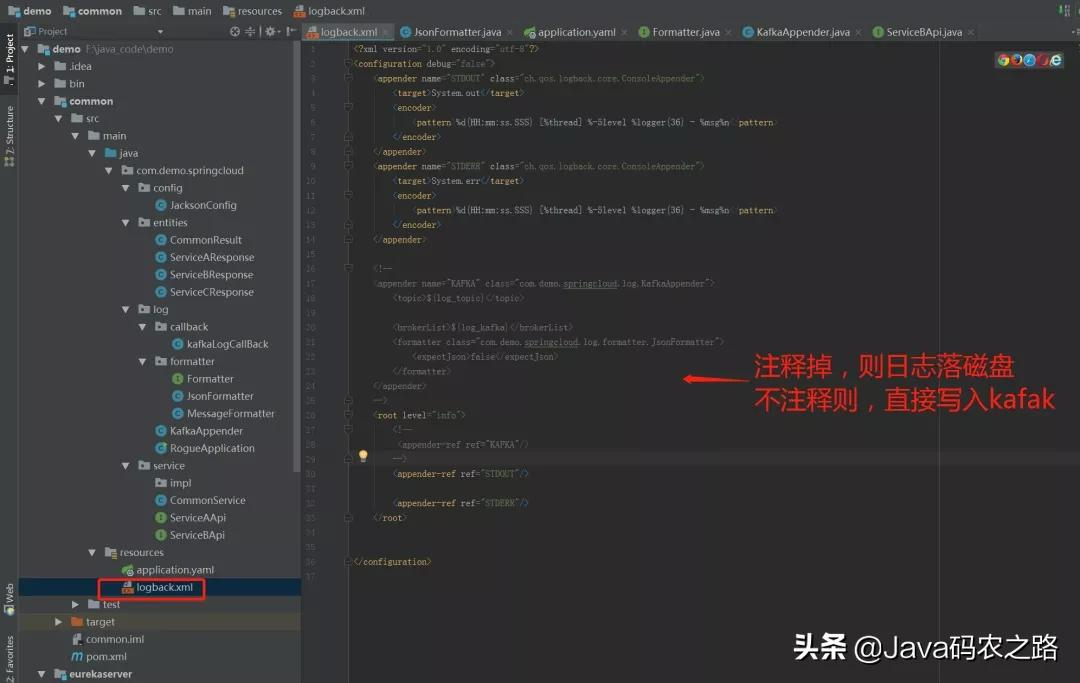Image resolution: width=1080 pixels, height=683 pixels.
Task: Collapse the entities package
Action: 125,223
